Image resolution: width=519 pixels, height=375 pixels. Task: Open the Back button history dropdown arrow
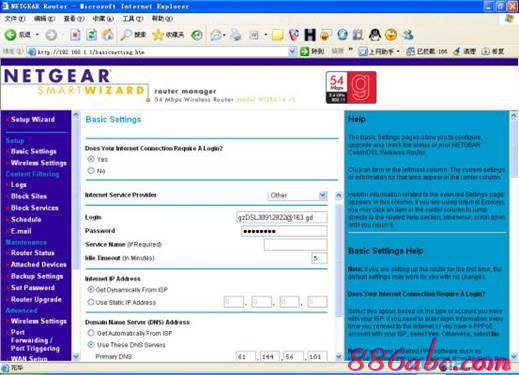click(x=37, y=35)
